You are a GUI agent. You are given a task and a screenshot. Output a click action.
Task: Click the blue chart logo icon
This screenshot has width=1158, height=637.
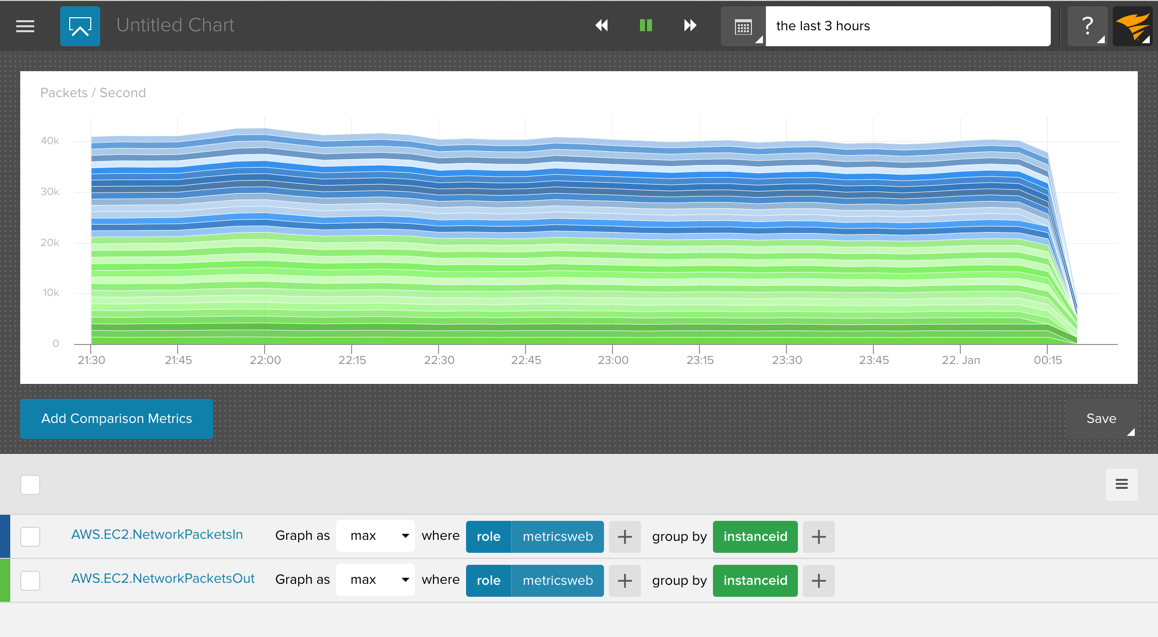tap(80, 26)
